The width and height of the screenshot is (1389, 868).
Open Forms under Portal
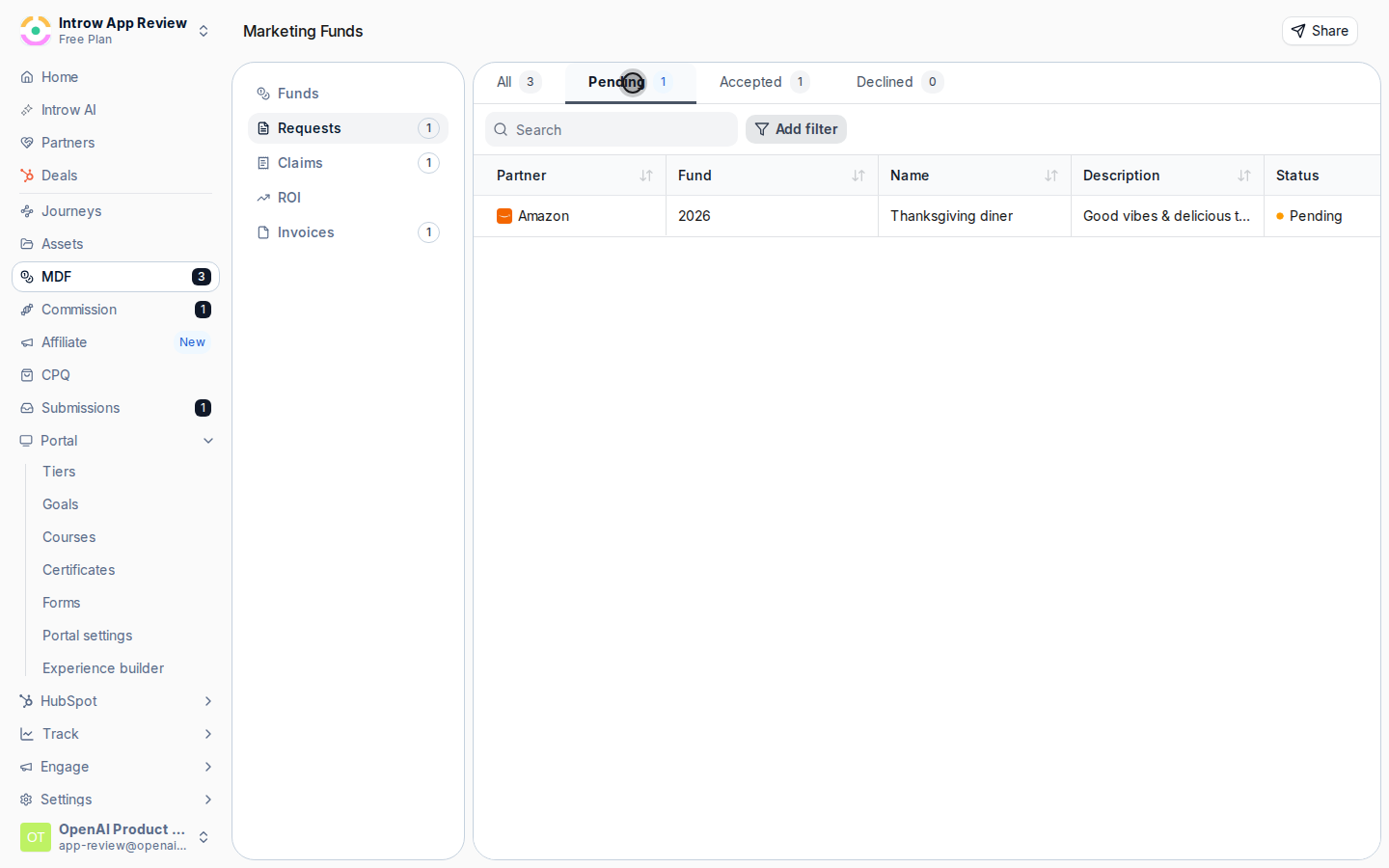point(62,603)
